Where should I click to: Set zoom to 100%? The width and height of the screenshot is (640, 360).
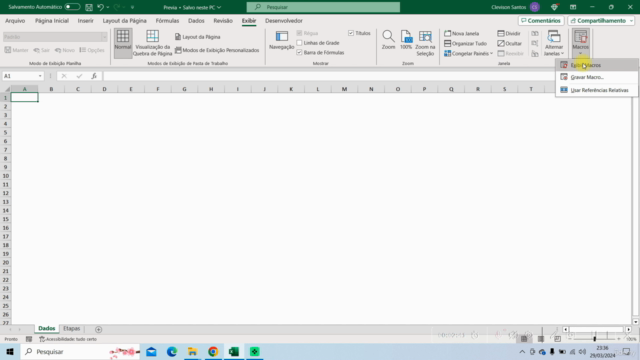coord(406,40)
